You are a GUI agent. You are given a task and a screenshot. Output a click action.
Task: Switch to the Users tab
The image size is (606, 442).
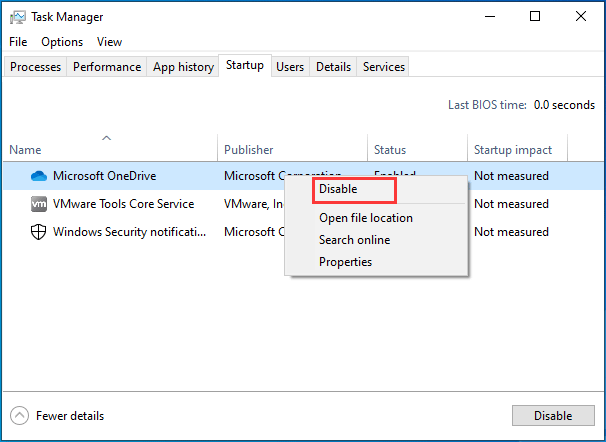290,67
